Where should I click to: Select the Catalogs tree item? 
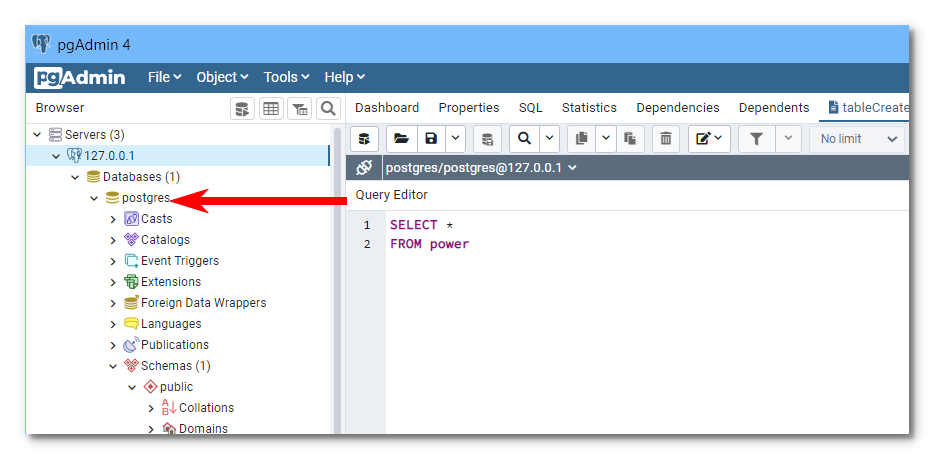click(166, 240)
